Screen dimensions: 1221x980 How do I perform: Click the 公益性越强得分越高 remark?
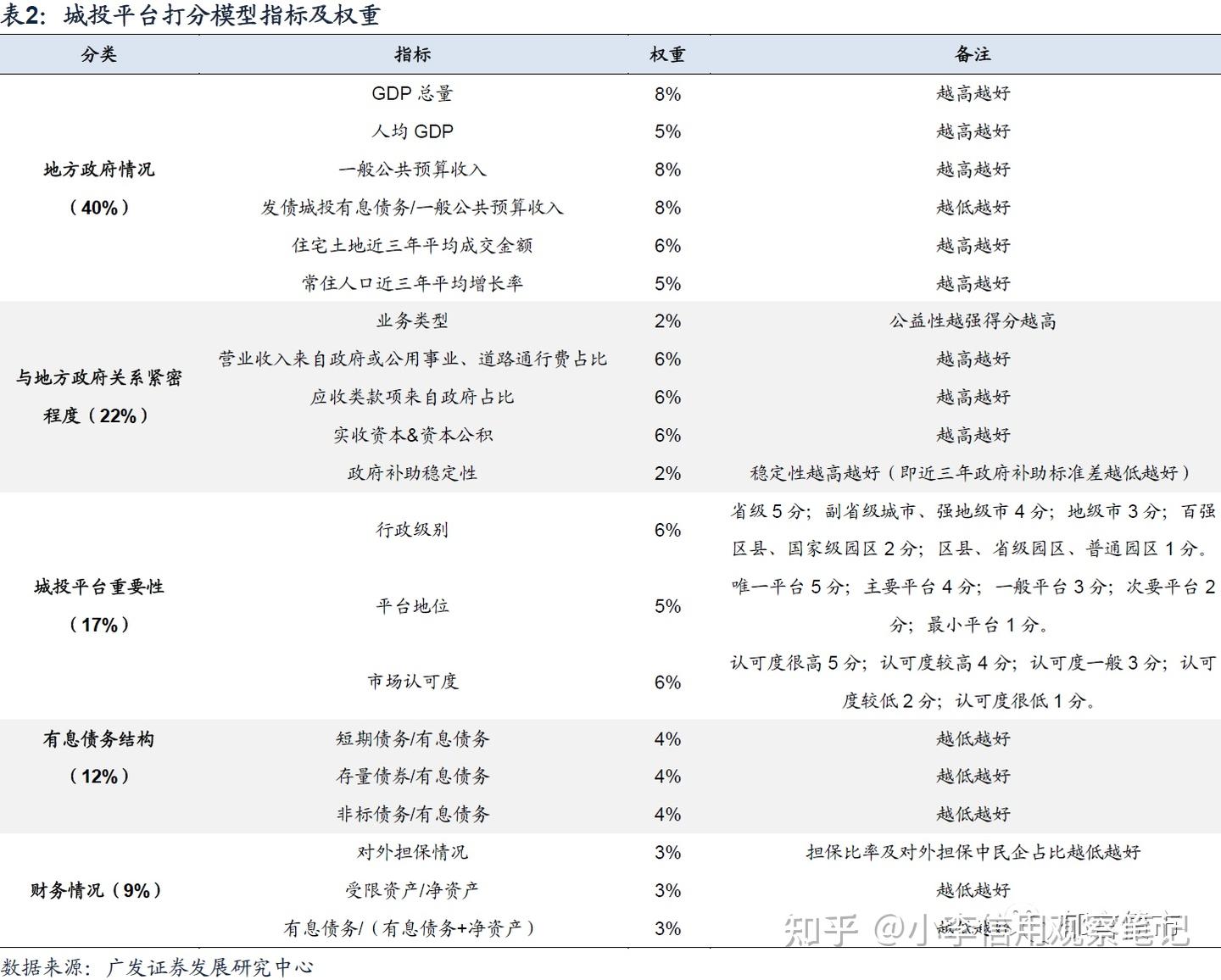click(x=973, y=321)
